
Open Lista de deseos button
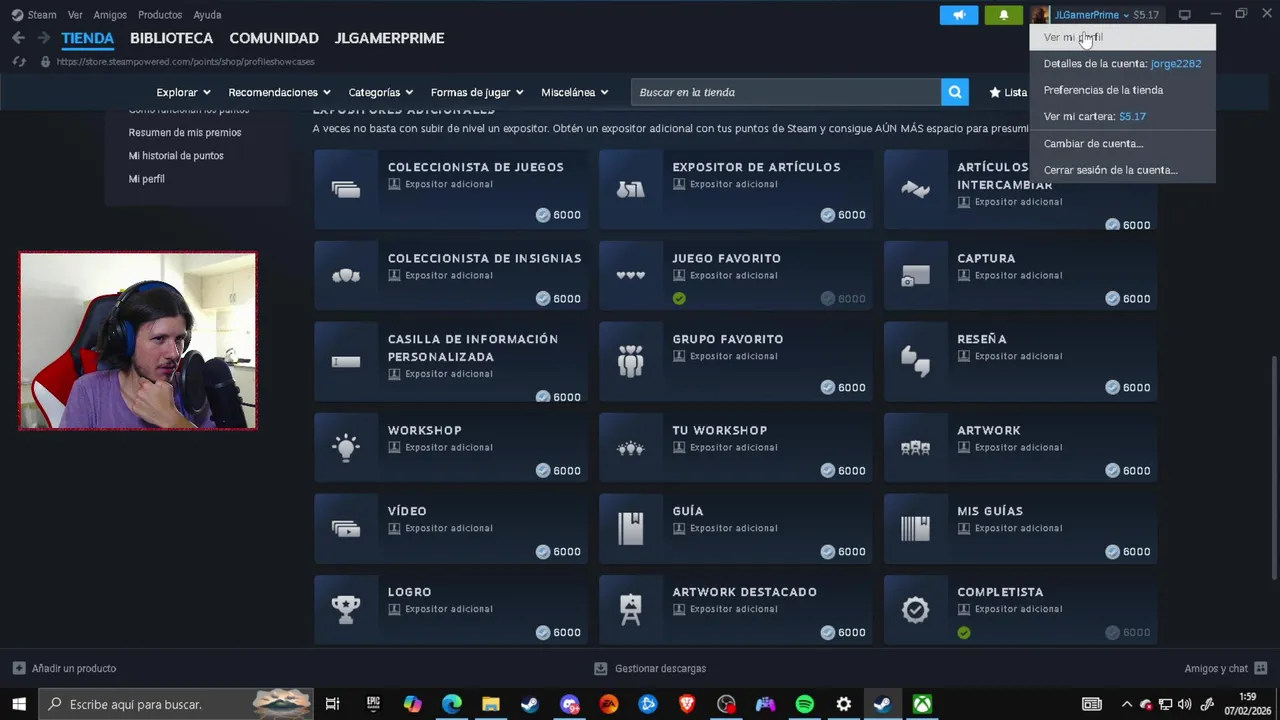click(x=1008, y=92)
